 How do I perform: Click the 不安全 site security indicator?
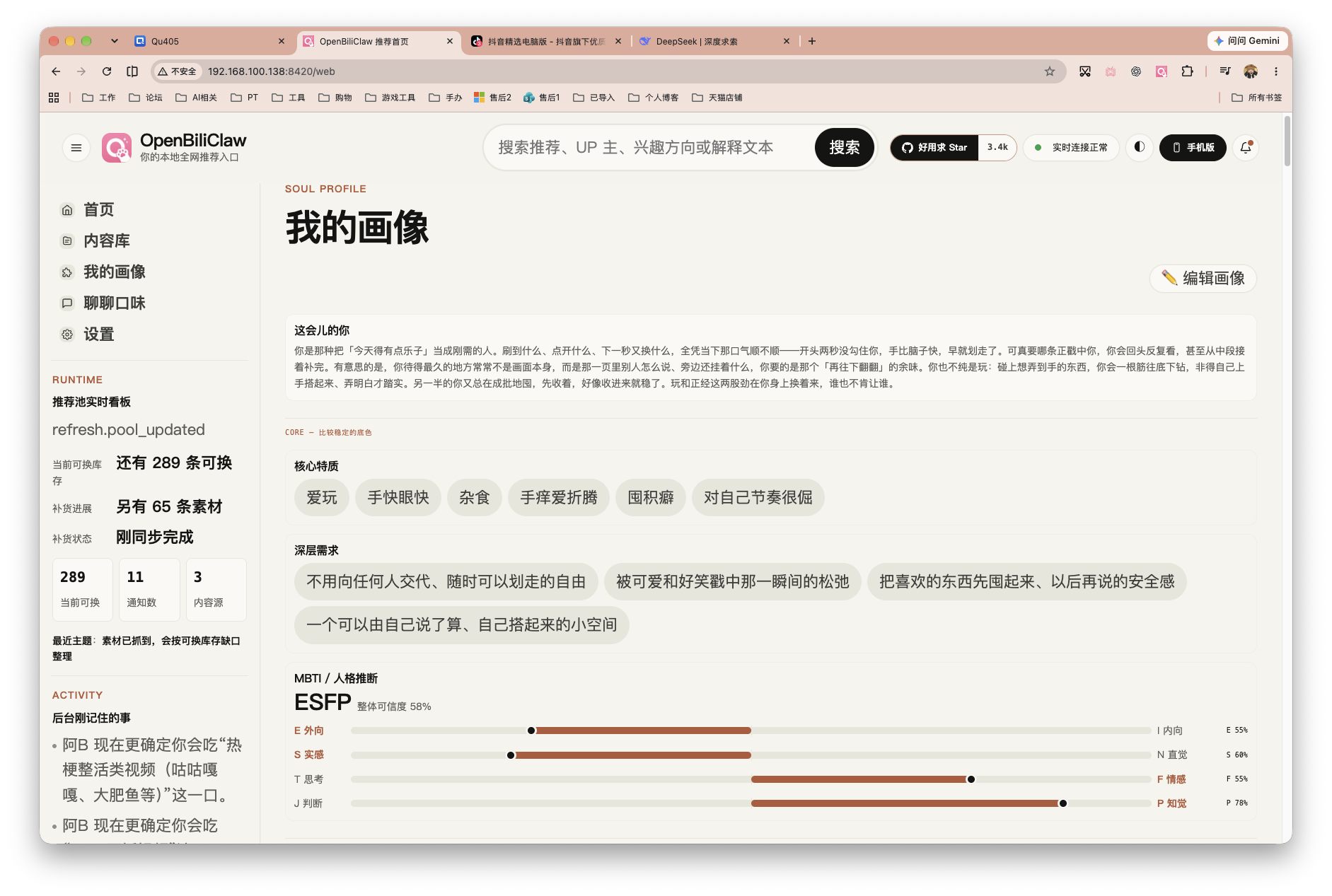click(x=178, y=71)
